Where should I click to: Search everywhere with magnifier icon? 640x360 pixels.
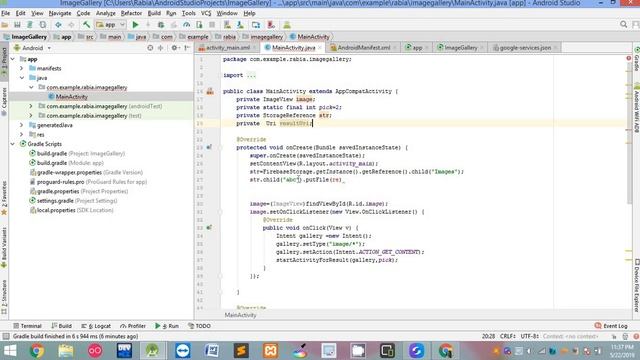(623, 24)
